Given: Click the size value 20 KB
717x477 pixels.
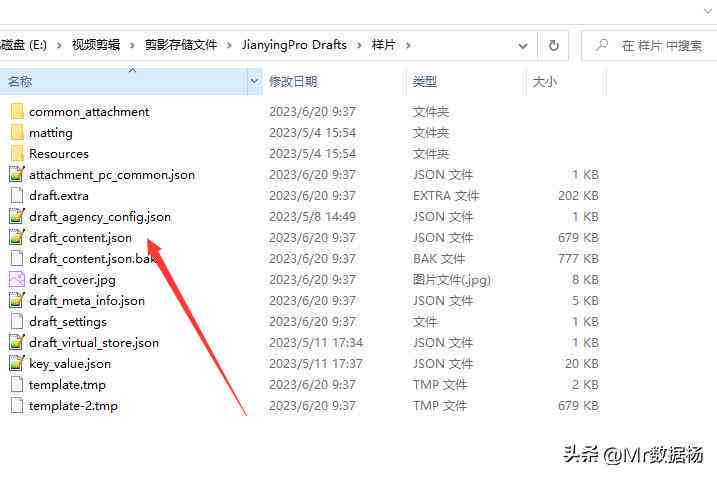Looking at the screenshot, I should point(582,364).
